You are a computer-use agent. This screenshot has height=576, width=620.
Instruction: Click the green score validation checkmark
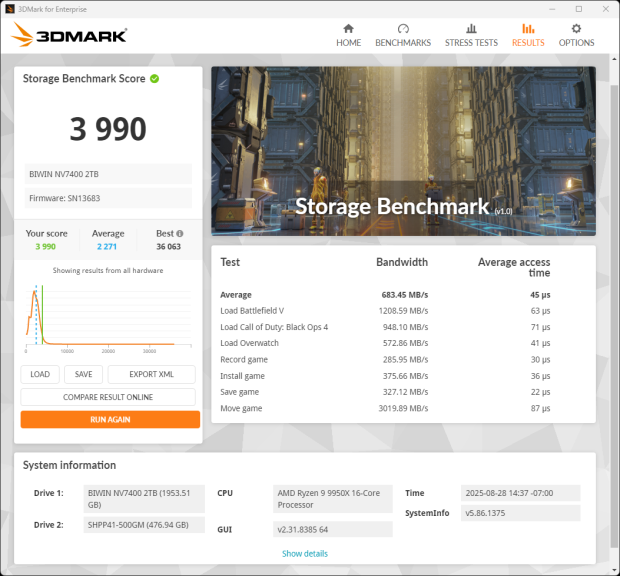point(155,79)
